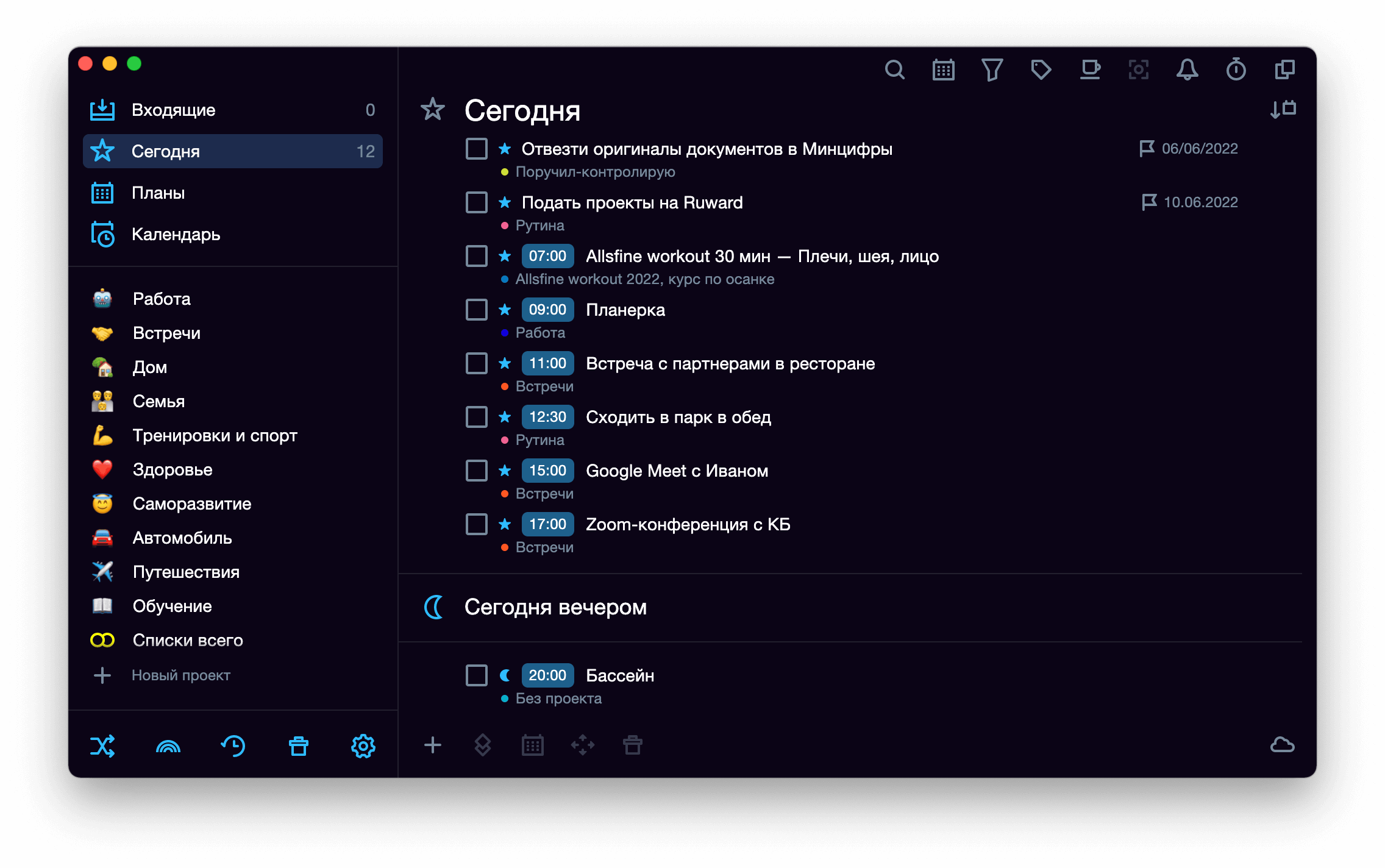The width and height of the screenshot is (1385, 868).
Task: Click the calendar icon in top toolbar
Action: pyautogui.click(x=943, y=70)
